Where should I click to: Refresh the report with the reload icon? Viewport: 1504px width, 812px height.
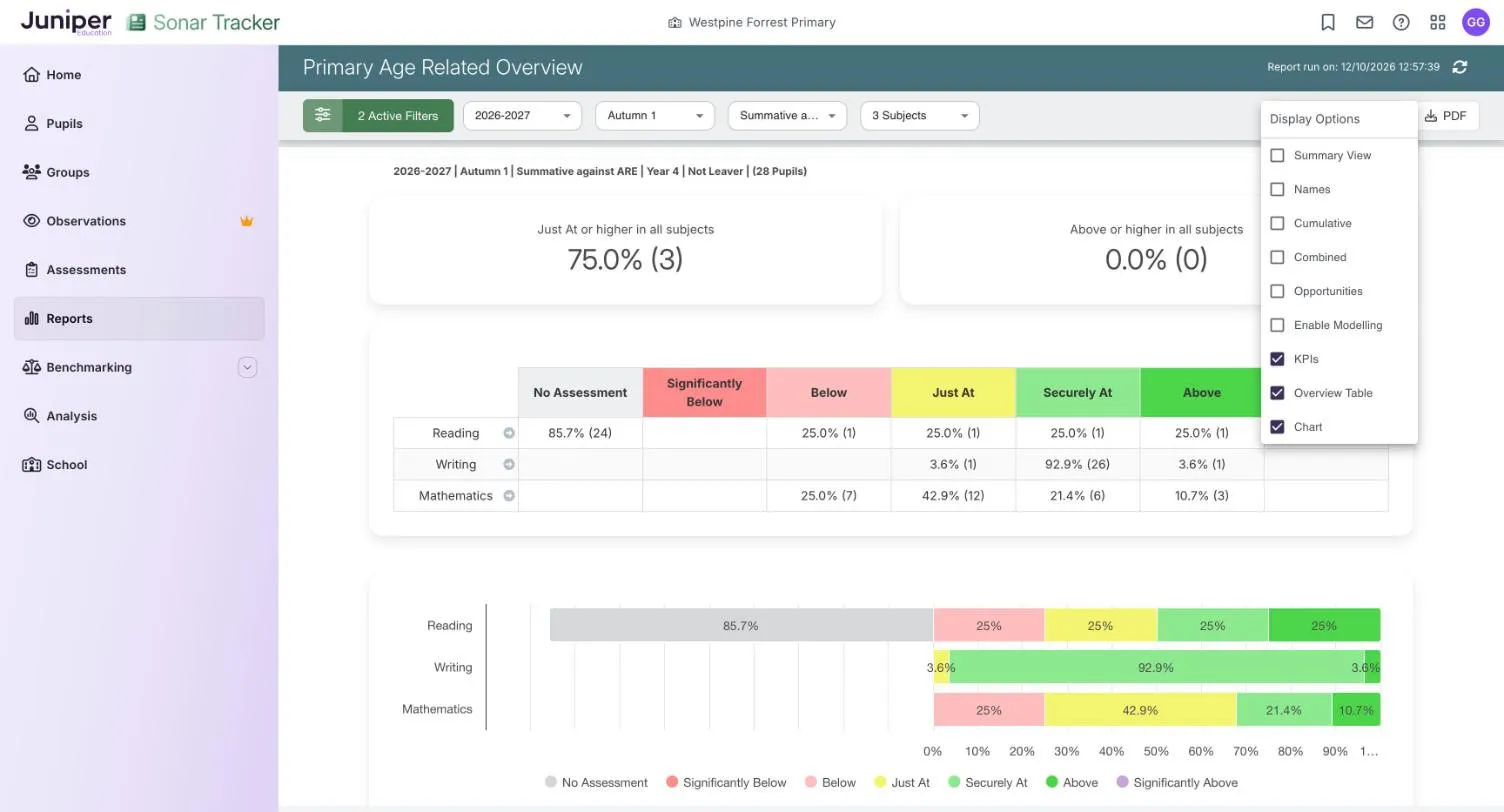1460,67
